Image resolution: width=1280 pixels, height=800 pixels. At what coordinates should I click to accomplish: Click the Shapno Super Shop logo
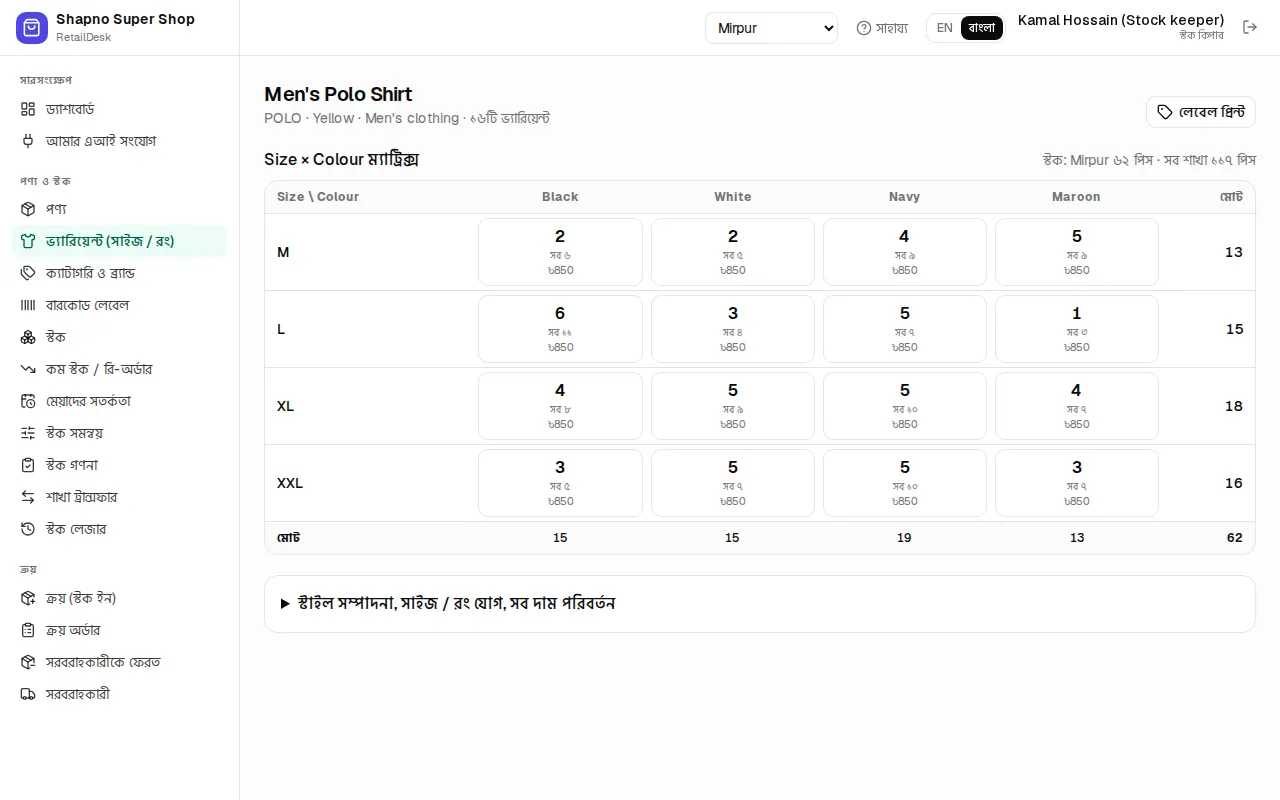32,28
